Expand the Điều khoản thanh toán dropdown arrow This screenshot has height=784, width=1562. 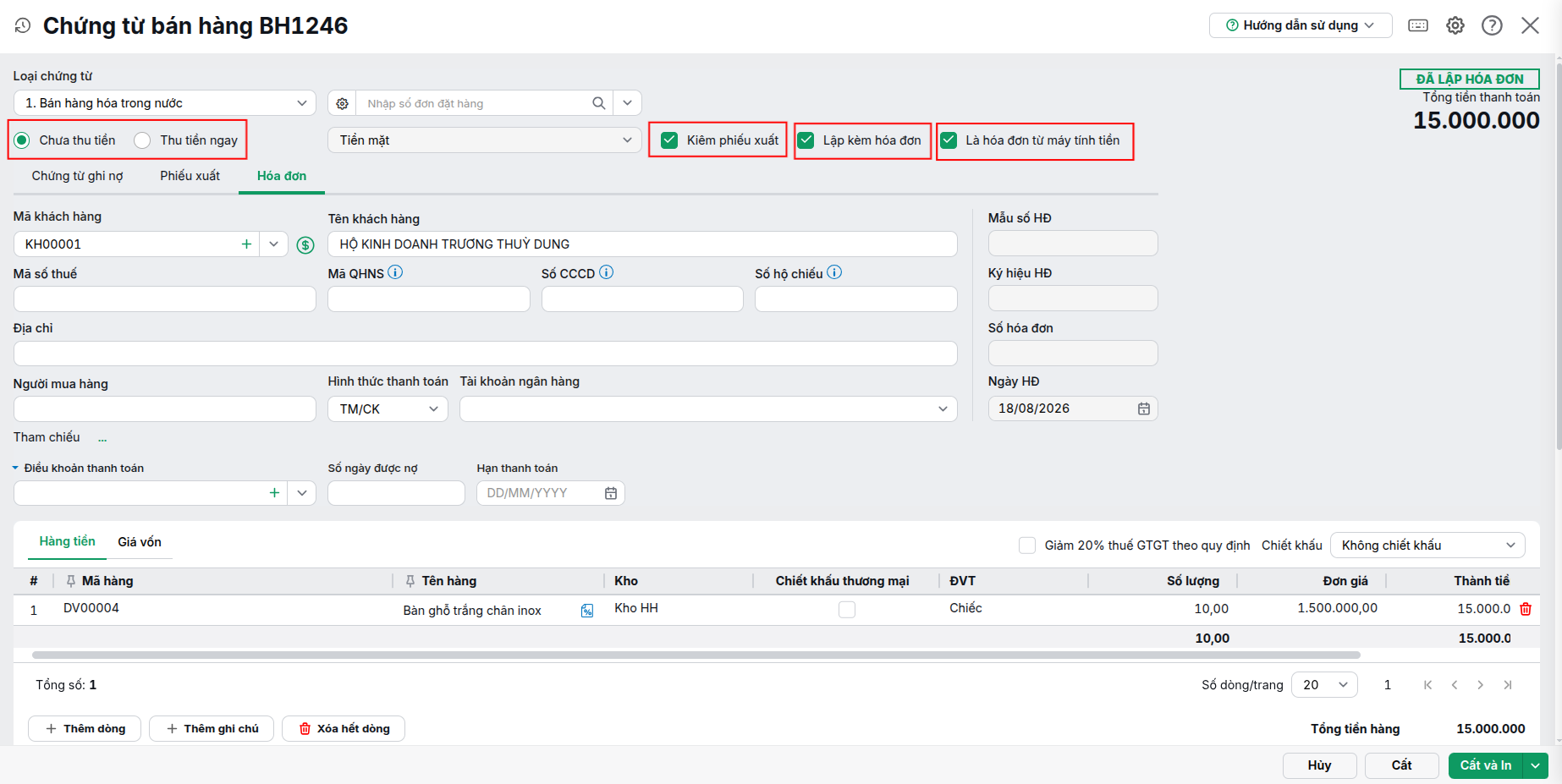[302, 493]
